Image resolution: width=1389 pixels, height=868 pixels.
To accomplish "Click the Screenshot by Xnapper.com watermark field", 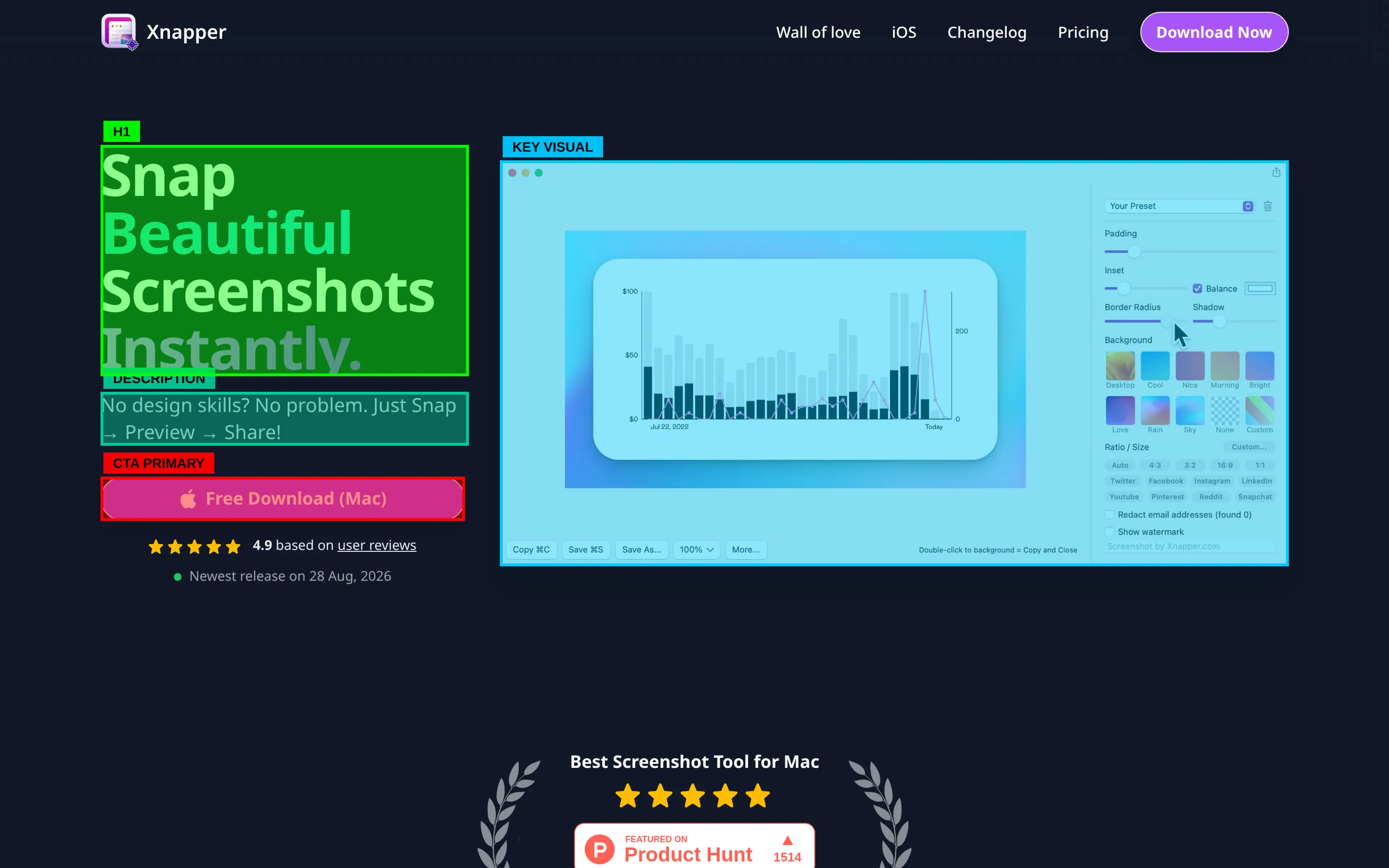I will point(1190,546).
